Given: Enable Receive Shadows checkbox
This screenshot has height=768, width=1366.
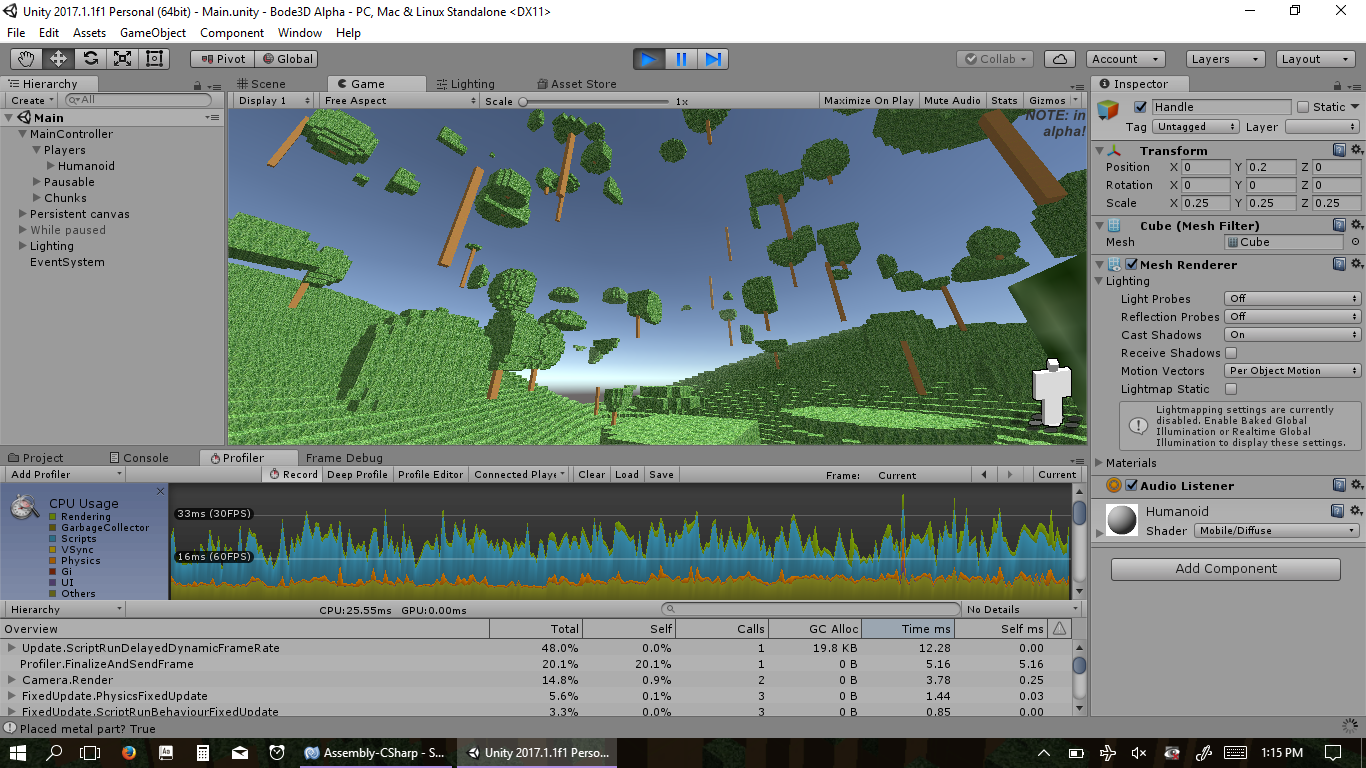Looking at the screenshot, I should [1231, 353].
